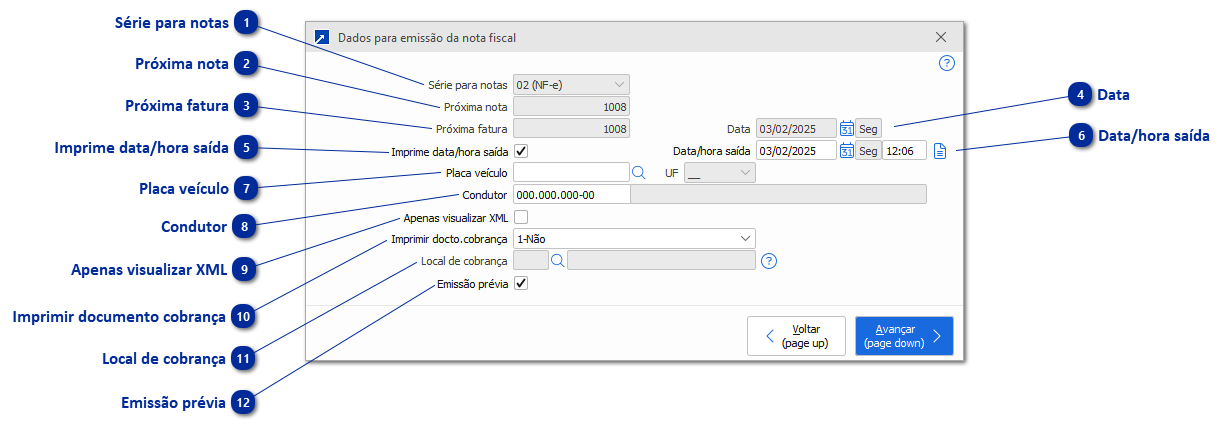This screenshot has width=1226, height=429.
Task: Search Local de cobrança with magnifier icon
Action: click(558, 261)
